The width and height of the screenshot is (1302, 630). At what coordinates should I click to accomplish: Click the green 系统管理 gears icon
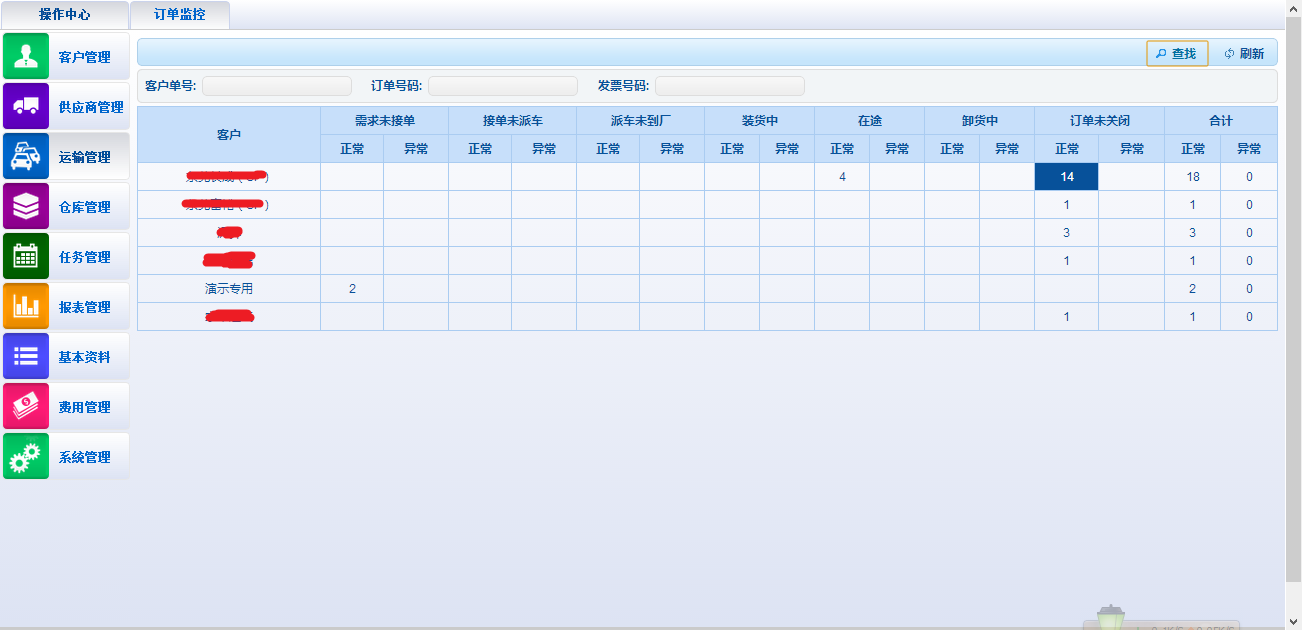coord(26,456)
